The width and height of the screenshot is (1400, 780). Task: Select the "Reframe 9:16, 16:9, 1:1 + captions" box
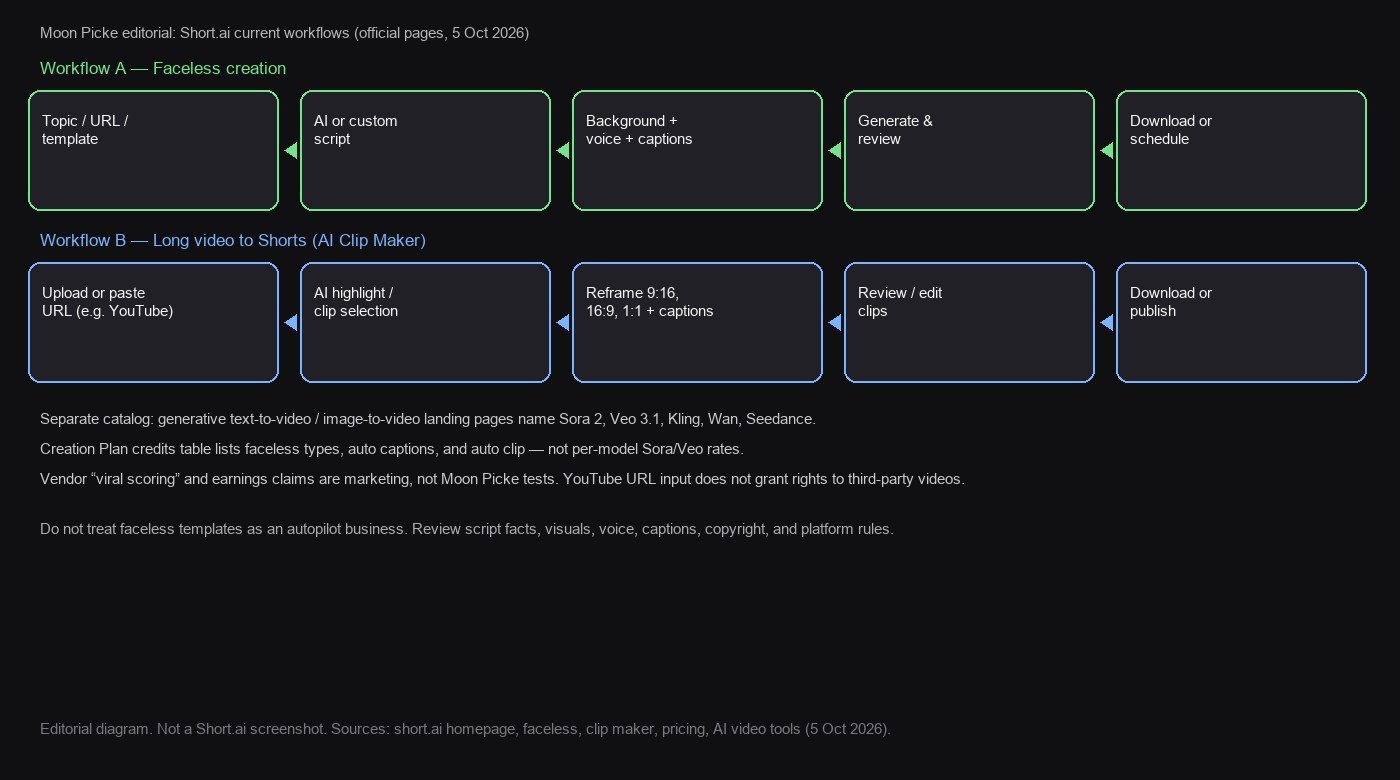click(x=697, y=323)
